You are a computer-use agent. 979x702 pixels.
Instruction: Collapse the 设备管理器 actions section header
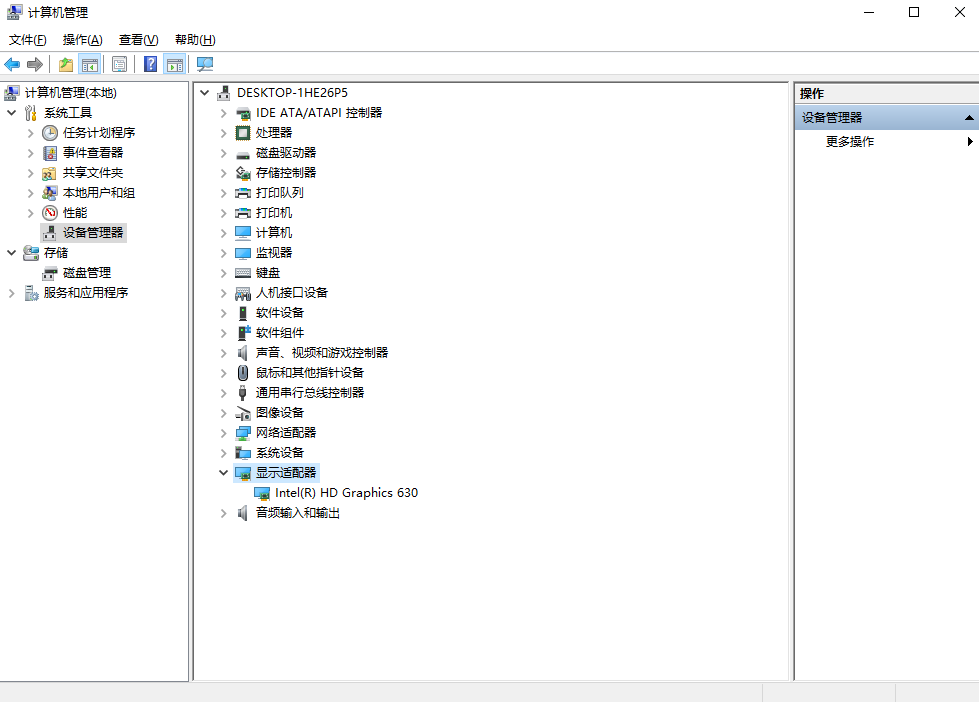(x=969, y=118)
